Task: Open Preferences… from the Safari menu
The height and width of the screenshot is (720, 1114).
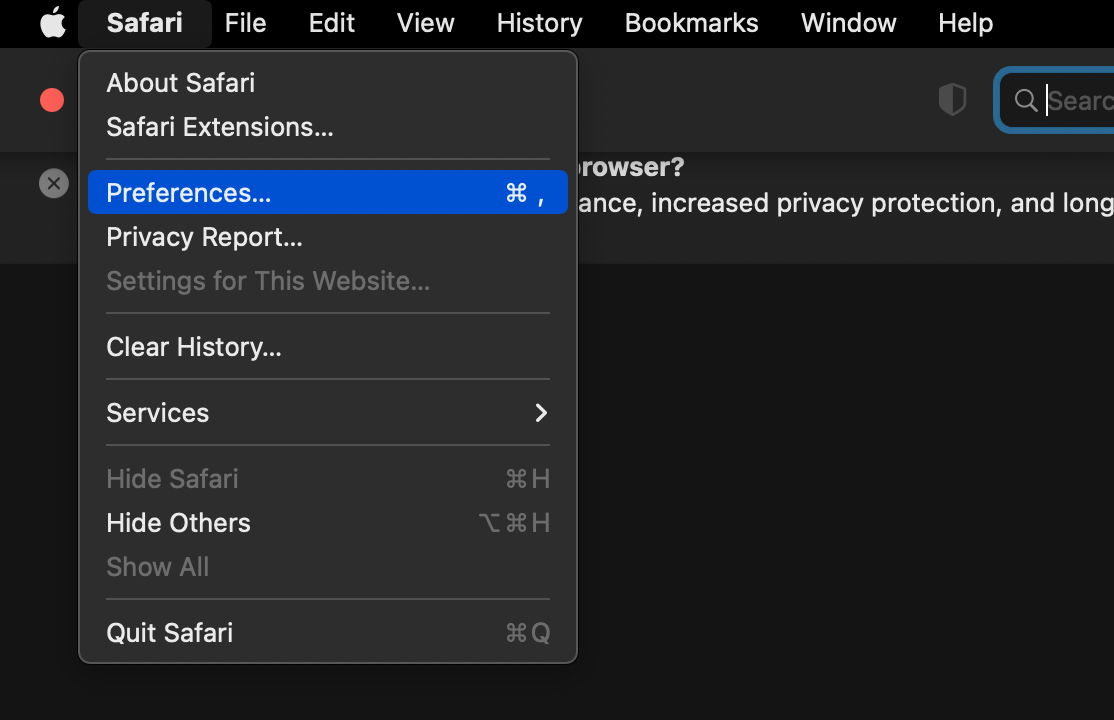Action: click(x=328, y=192)
